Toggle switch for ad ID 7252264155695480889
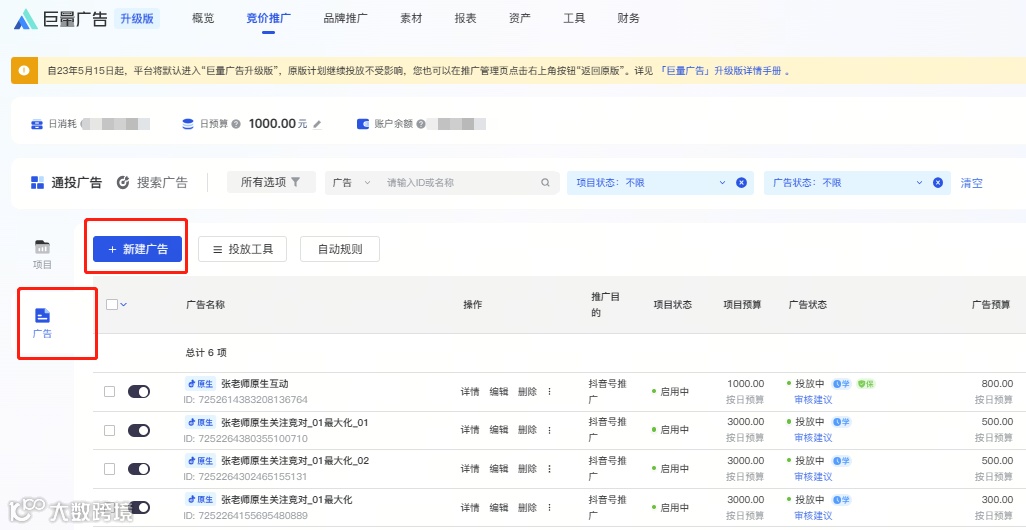This screenshot has width=1026, height=530. coord(139,507)
